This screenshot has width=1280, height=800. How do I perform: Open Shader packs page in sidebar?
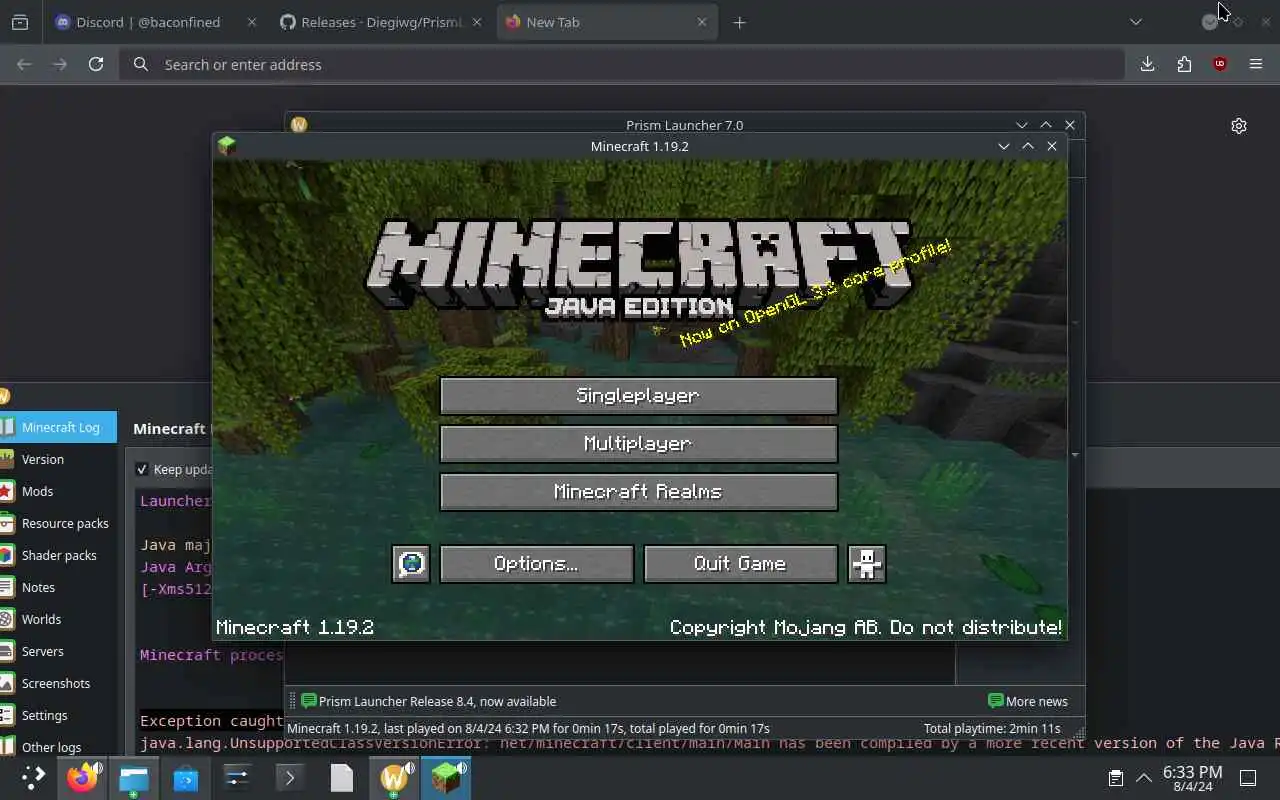coord(58,555)
